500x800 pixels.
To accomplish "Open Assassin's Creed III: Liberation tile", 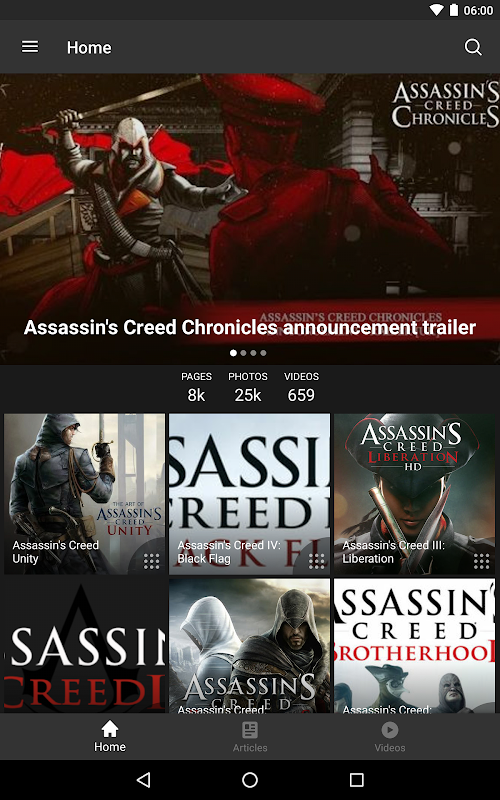I will [x=414, y=494].
